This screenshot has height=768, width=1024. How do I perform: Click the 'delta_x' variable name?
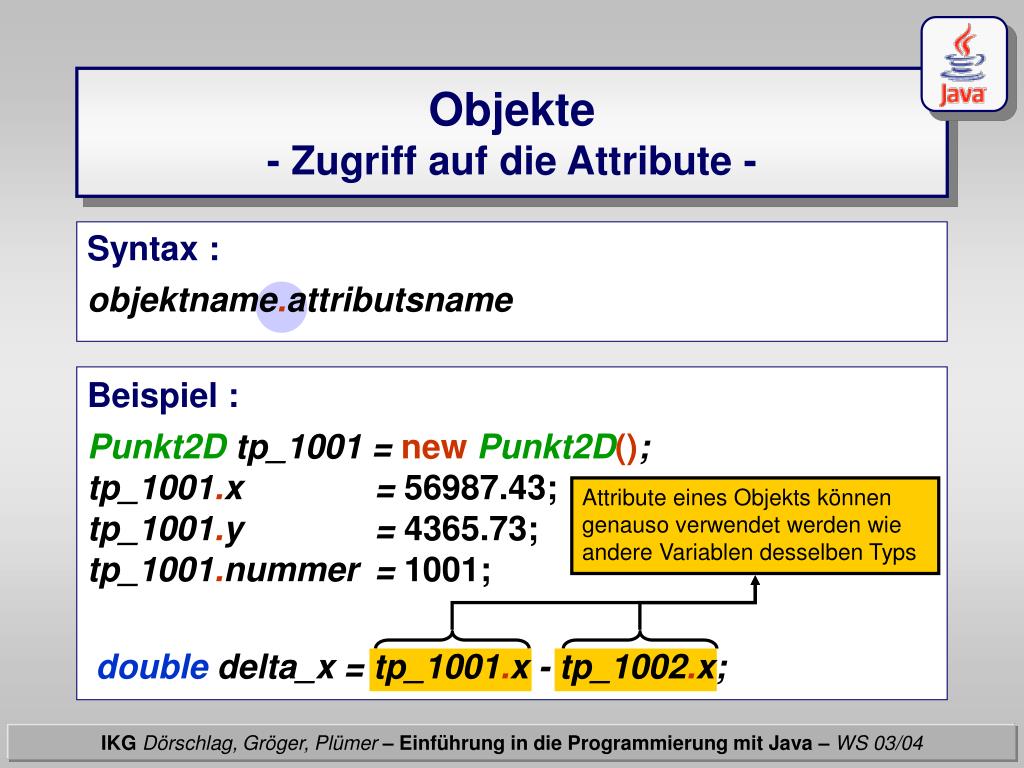(x=277, y=668)
